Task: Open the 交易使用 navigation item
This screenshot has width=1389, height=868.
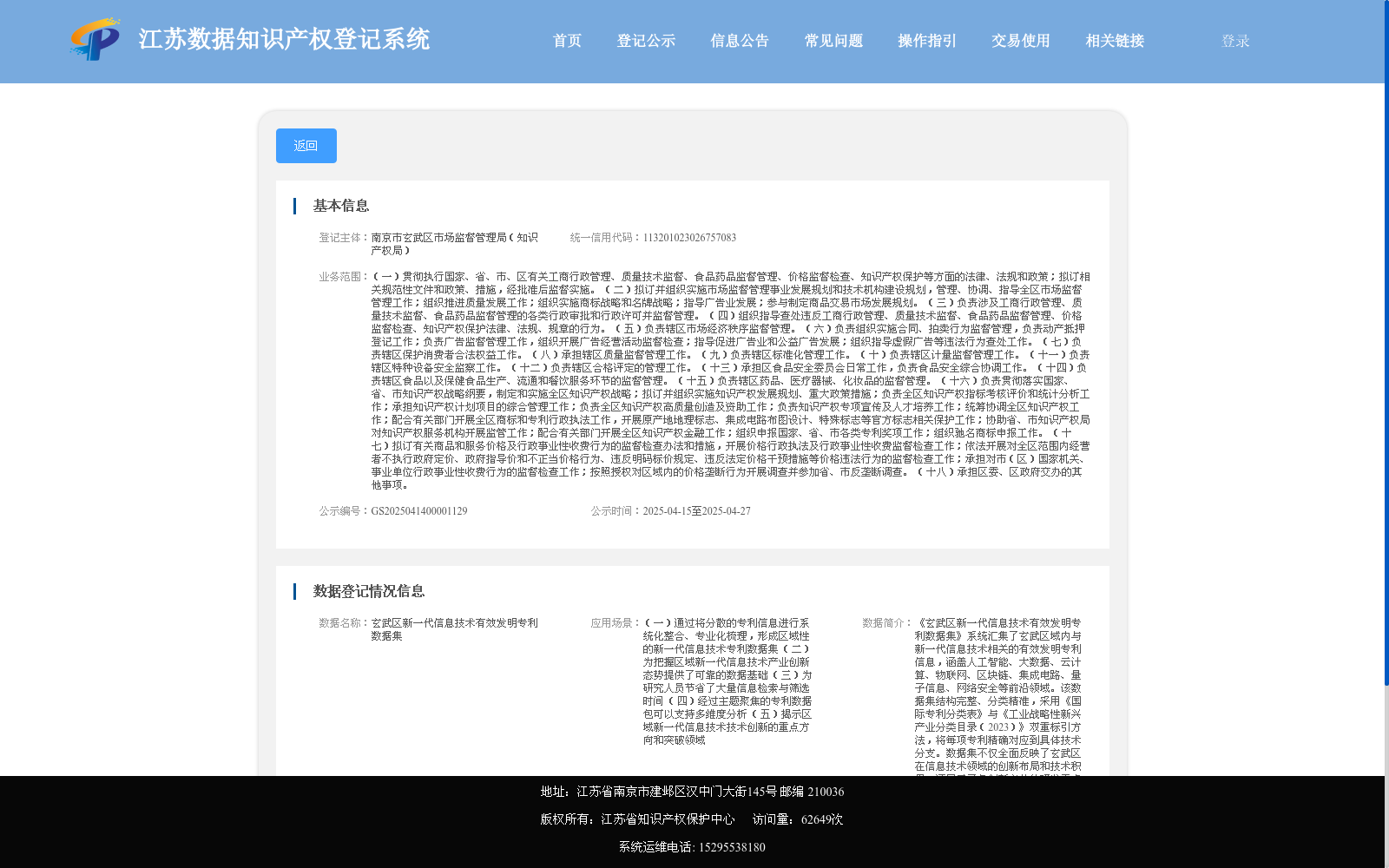Action: tap(1021, 41)
